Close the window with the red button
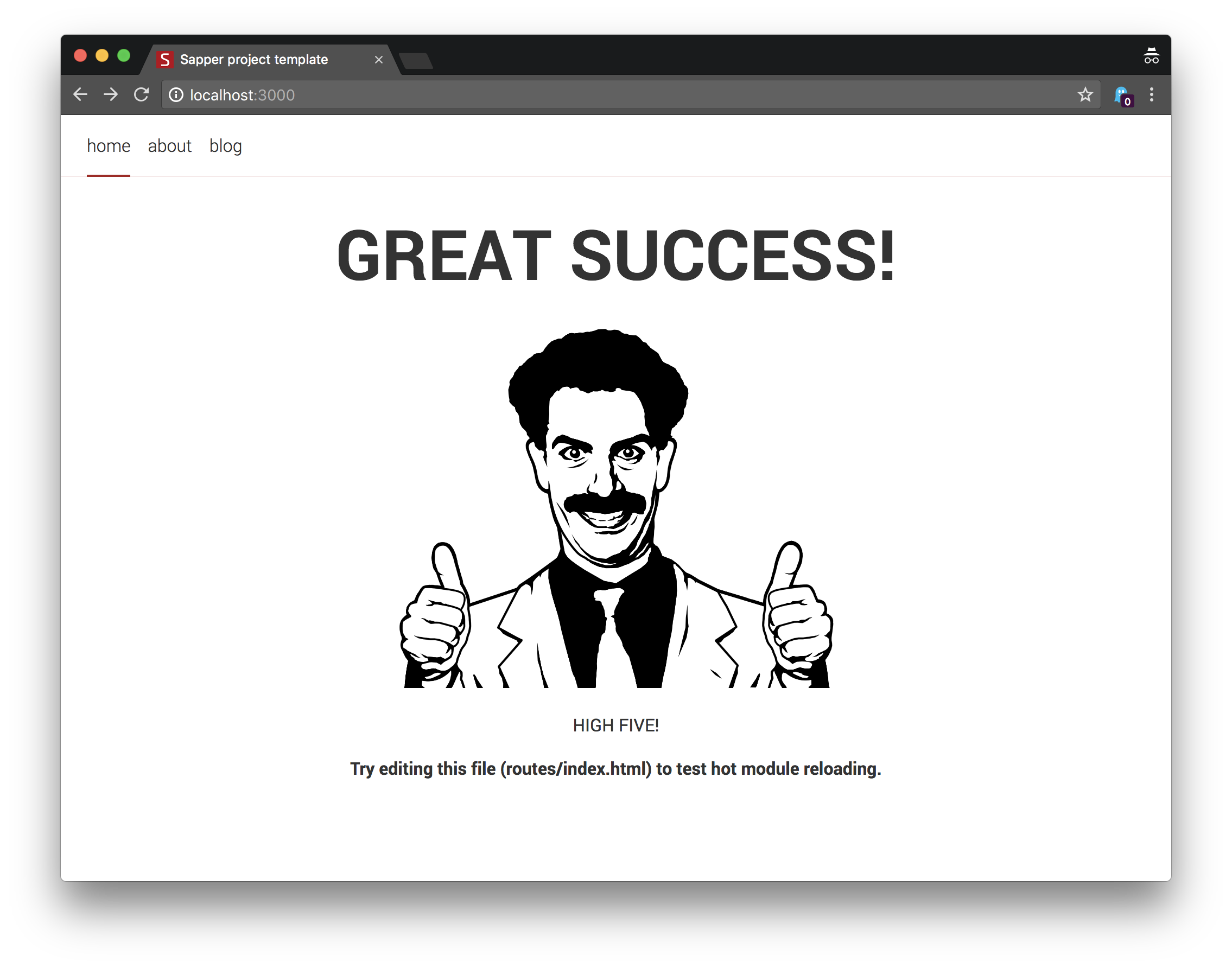 (80, 55)
